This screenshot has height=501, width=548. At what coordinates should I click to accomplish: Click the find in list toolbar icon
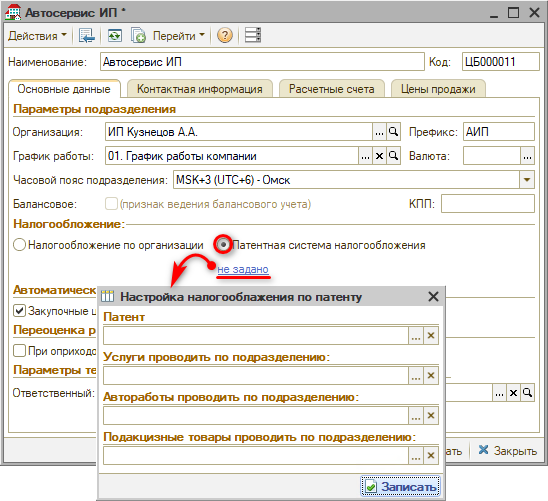(86, 35)
